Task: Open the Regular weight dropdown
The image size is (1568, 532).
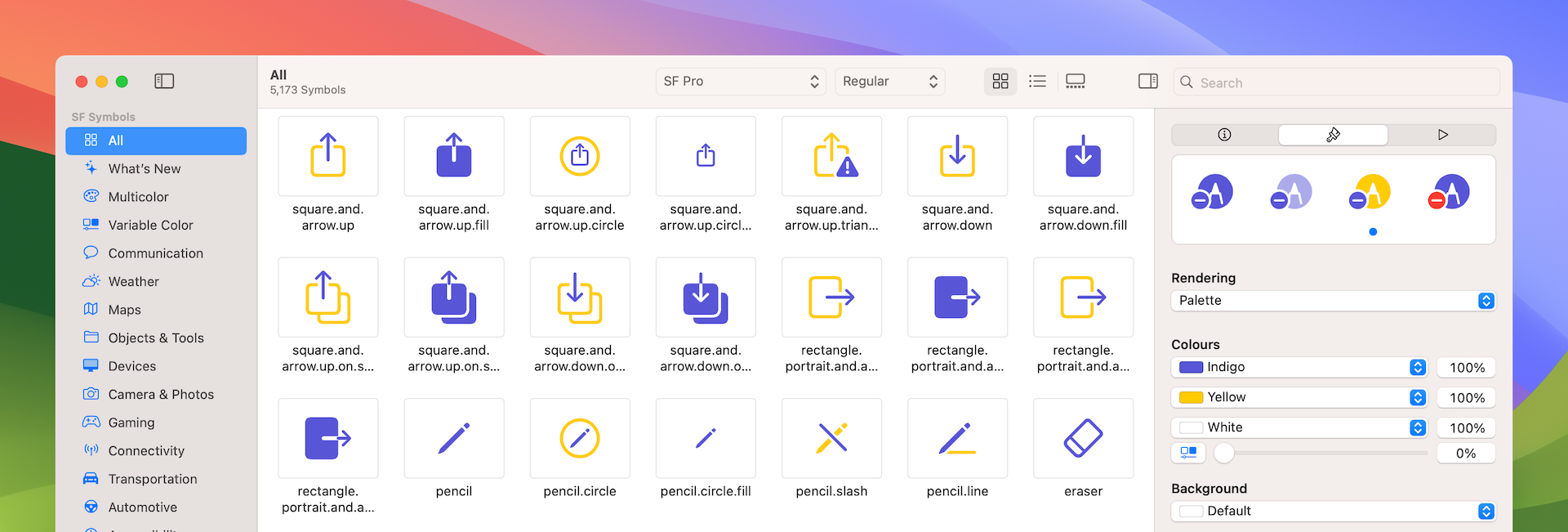Action: 889,81
